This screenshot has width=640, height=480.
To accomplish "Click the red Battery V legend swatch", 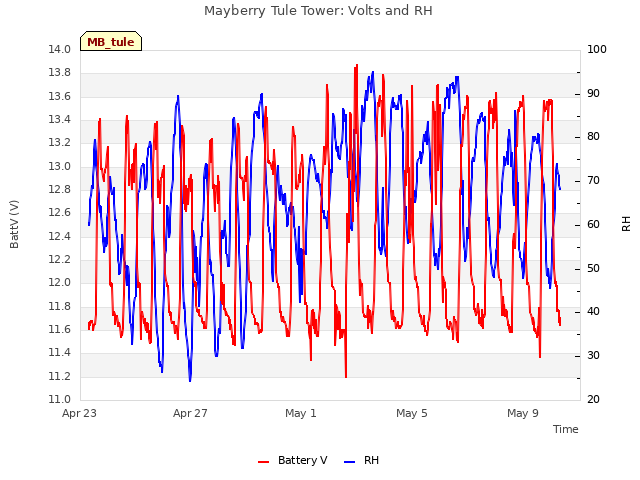I will click(264, 462).
